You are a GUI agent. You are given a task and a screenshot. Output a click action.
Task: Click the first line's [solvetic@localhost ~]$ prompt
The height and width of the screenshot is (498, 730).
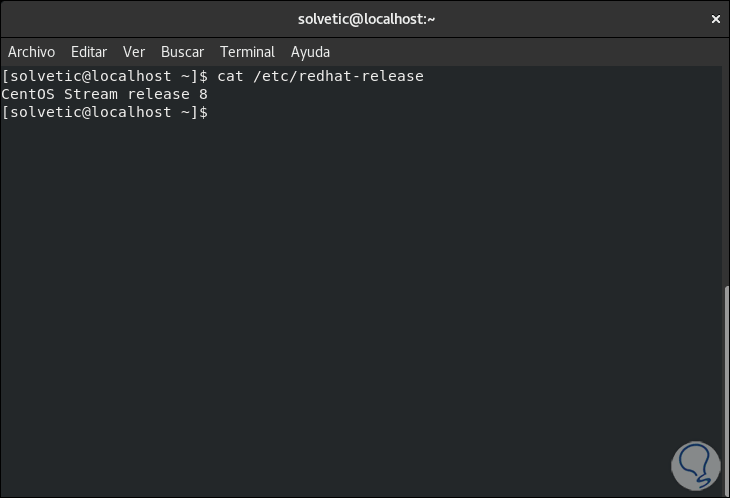(x=105, y=76)
